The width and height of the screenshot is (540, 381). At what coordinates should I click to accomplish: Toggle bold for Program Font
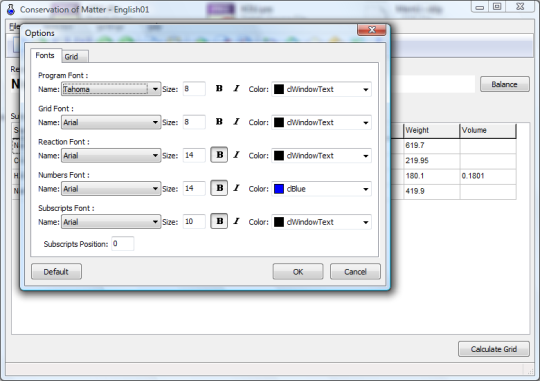pos(219,89)
